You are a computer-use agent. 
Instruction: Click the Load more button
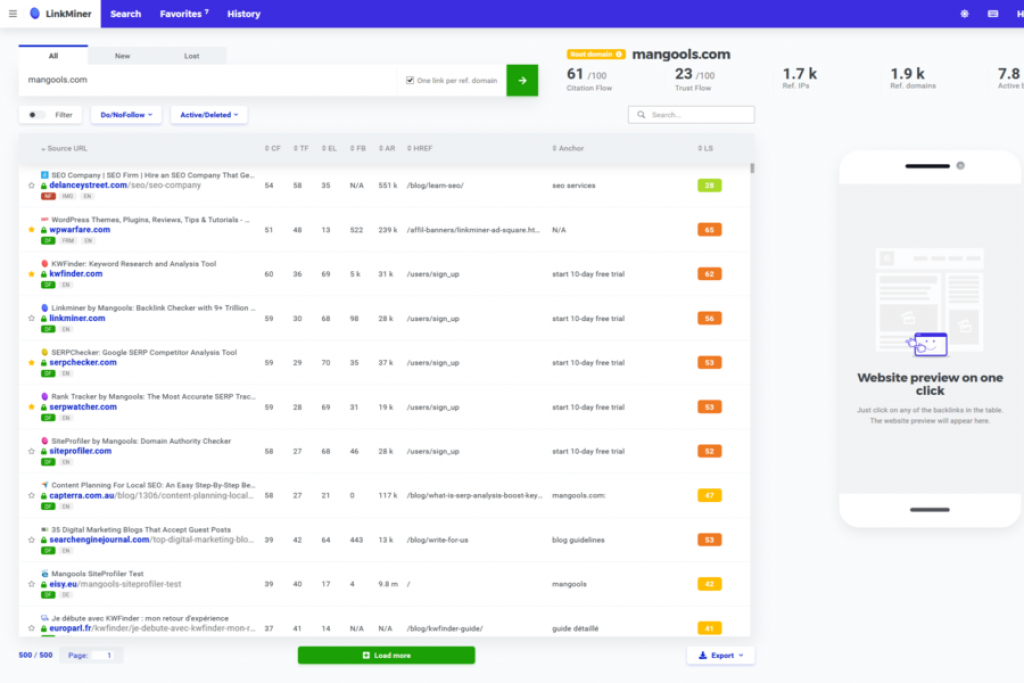point(386,655)
